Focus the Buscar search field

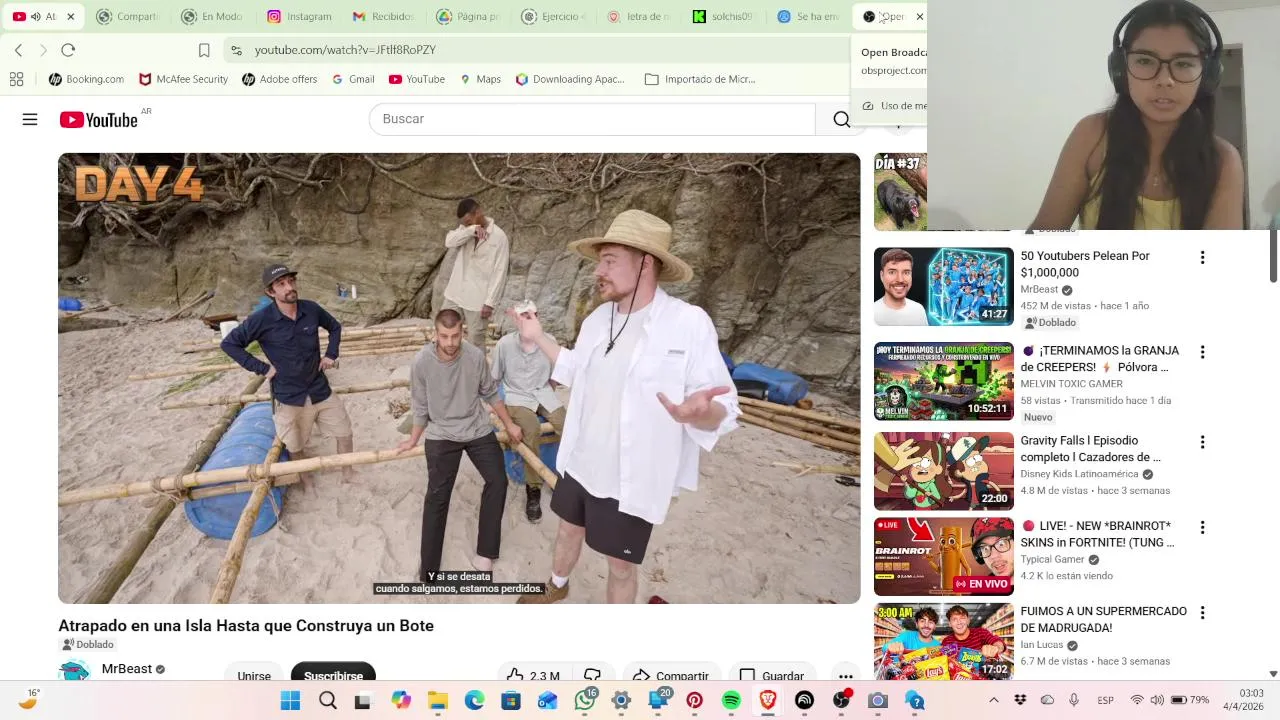pos(592,119)
